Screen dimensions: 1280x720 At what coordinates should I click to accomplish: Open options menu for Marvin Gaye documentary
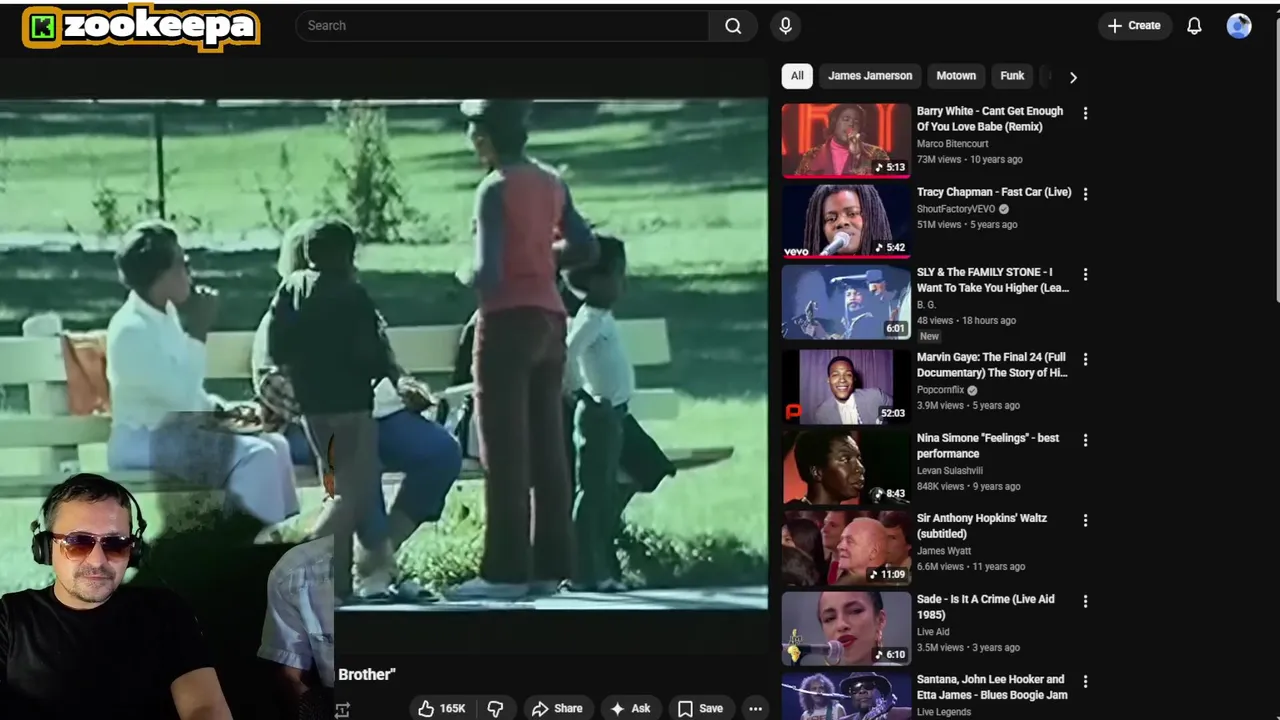point(1085,359)
